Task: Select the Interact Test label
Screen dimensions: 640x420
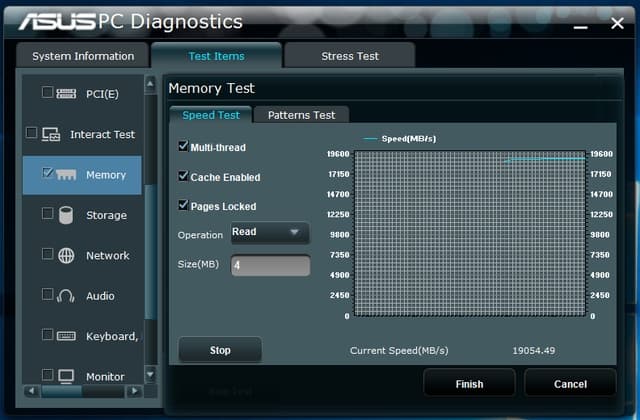Action: click(x=102, y=134)
